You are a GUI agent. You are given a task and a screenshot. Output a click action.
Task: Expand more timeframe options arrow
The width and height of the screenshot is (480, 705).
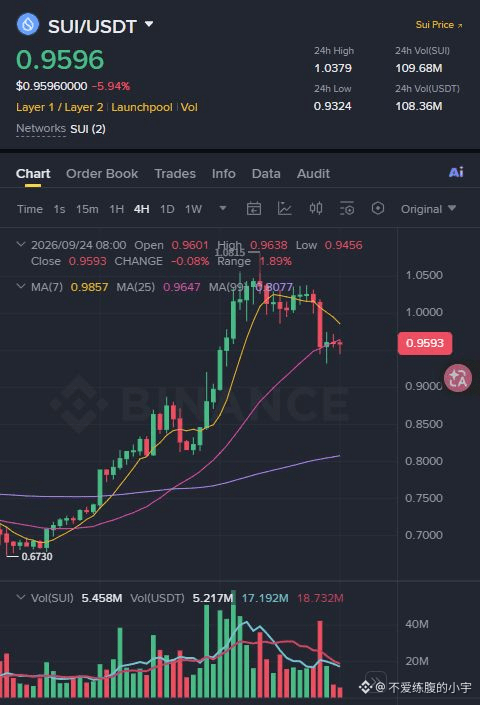coord(222,209)
